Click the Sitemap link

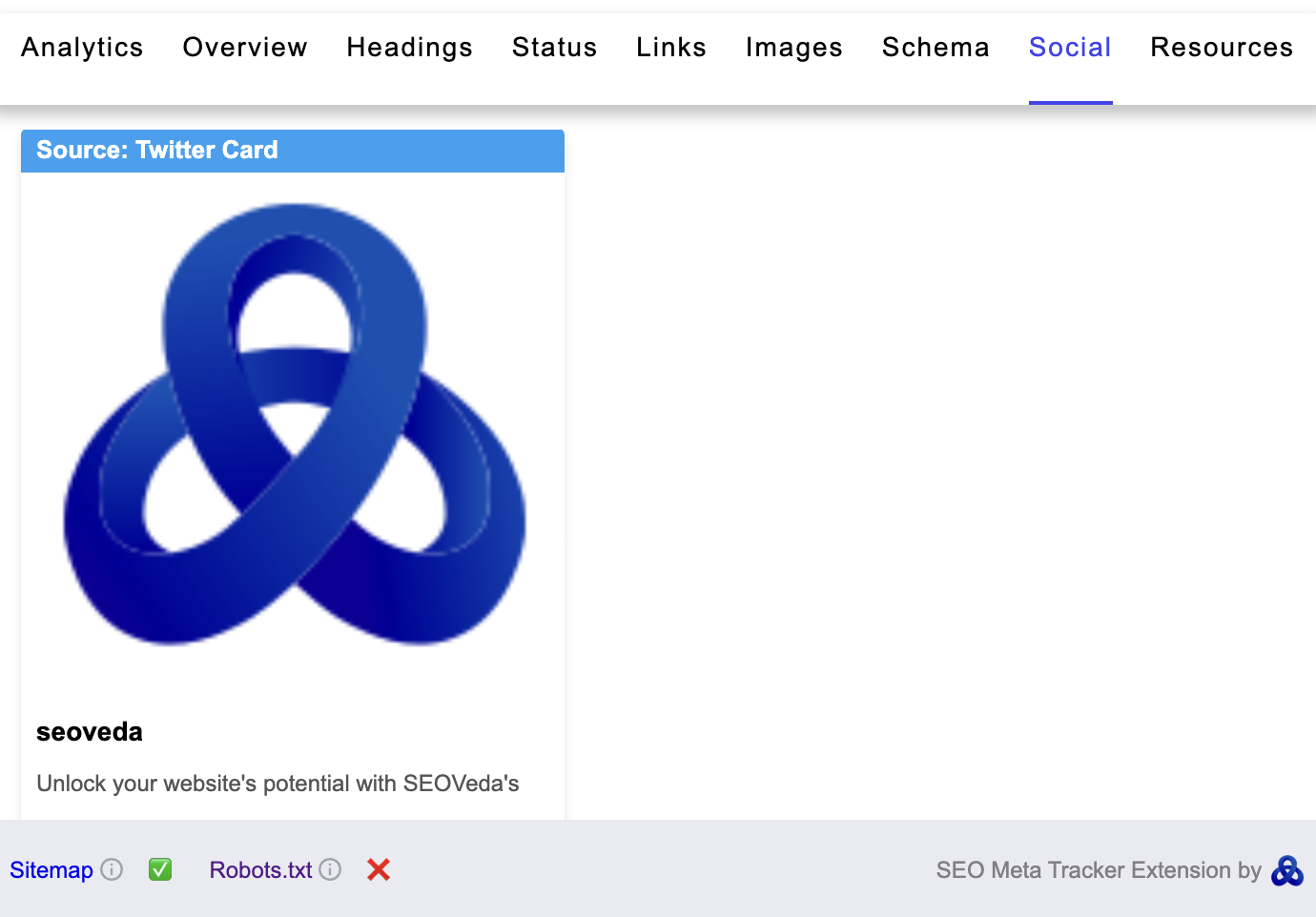[51, 870]
